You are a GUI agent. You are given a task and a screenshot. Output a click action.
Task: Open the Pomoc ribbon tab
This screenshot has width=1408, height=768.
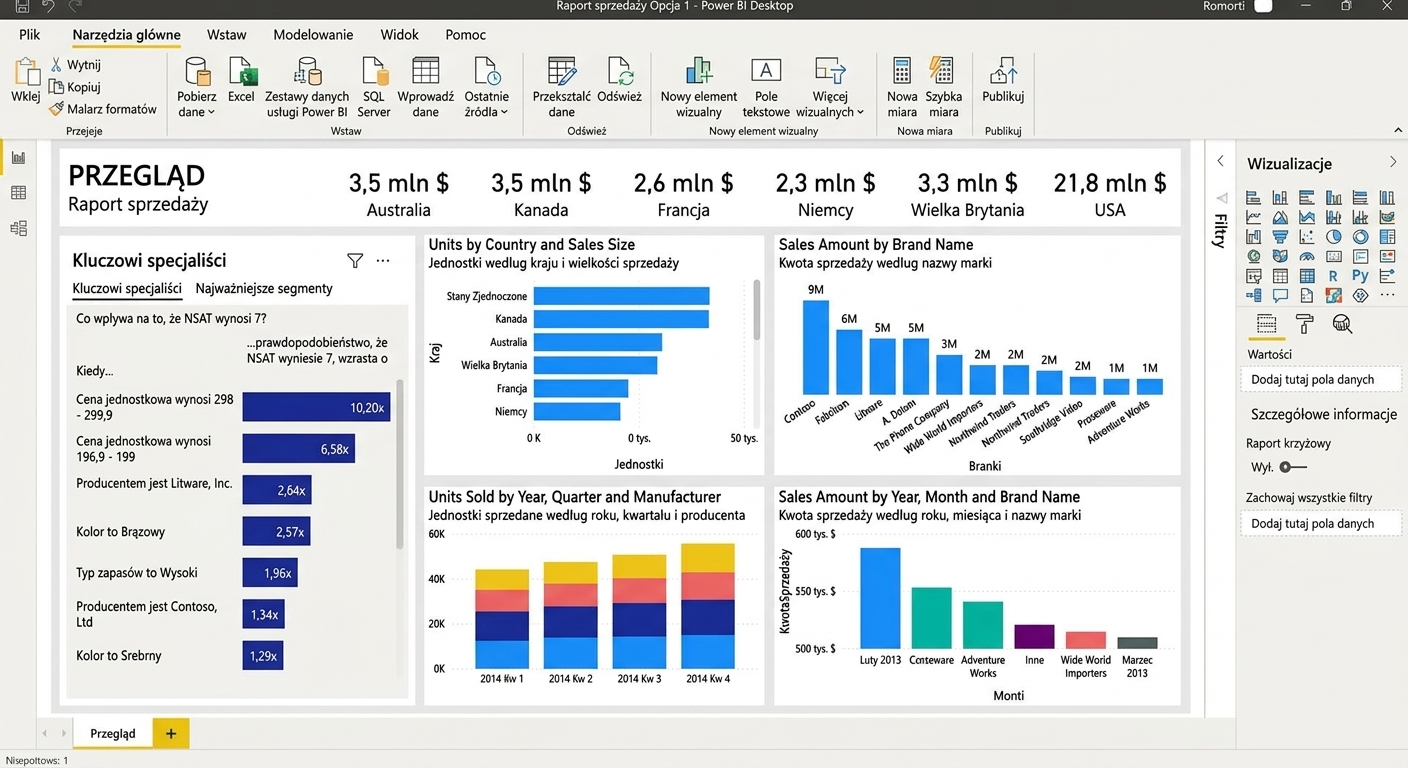[x=466, y=34]
